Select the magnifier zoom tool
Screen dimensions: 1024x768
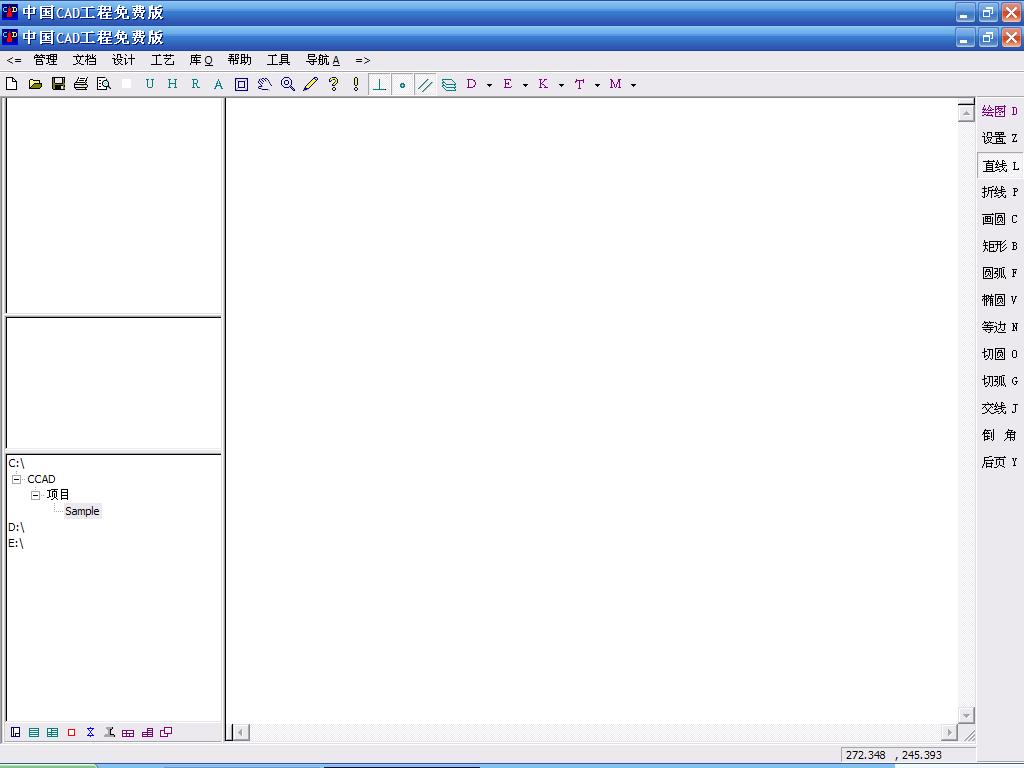tap(287, 84)
